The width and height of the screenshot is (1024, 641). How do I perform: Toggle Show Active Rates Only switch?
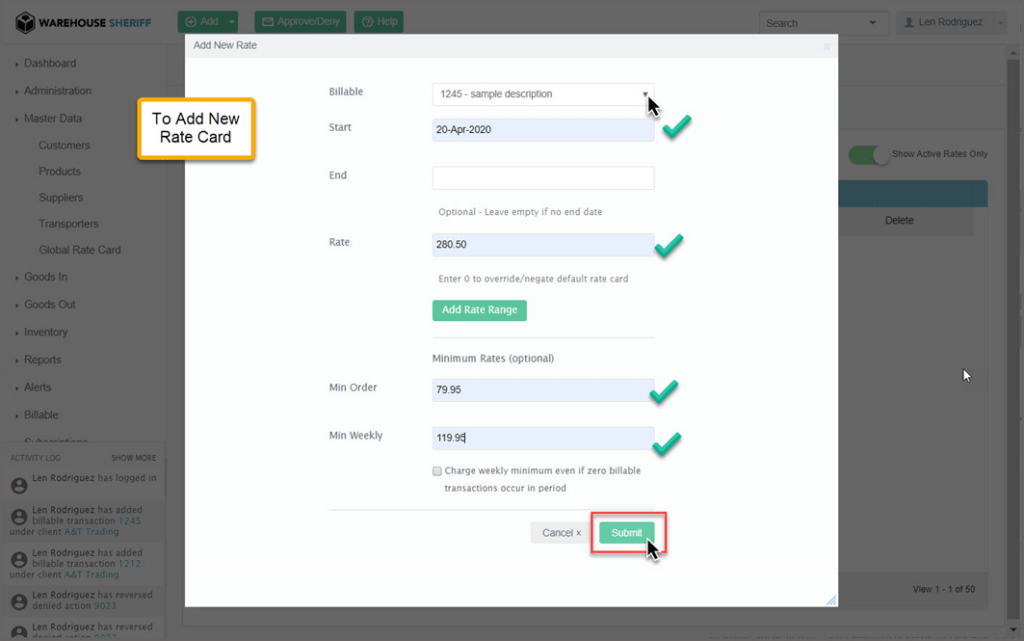pyautogui.click(x=869, y=155)
